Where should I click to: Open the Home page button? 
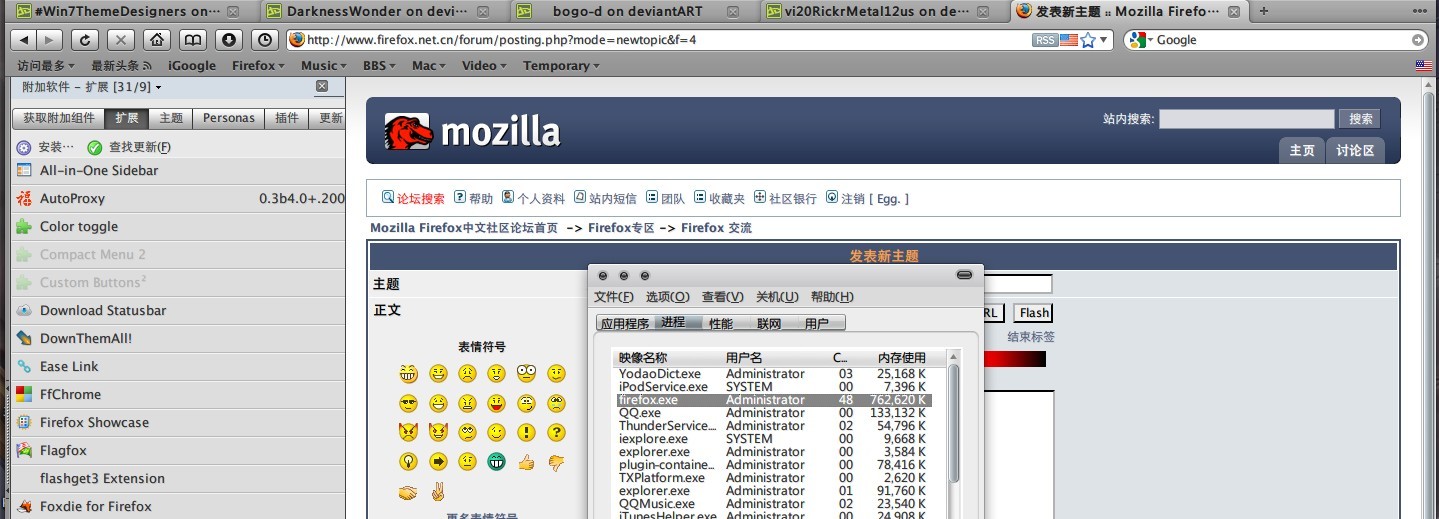point(156,40)
